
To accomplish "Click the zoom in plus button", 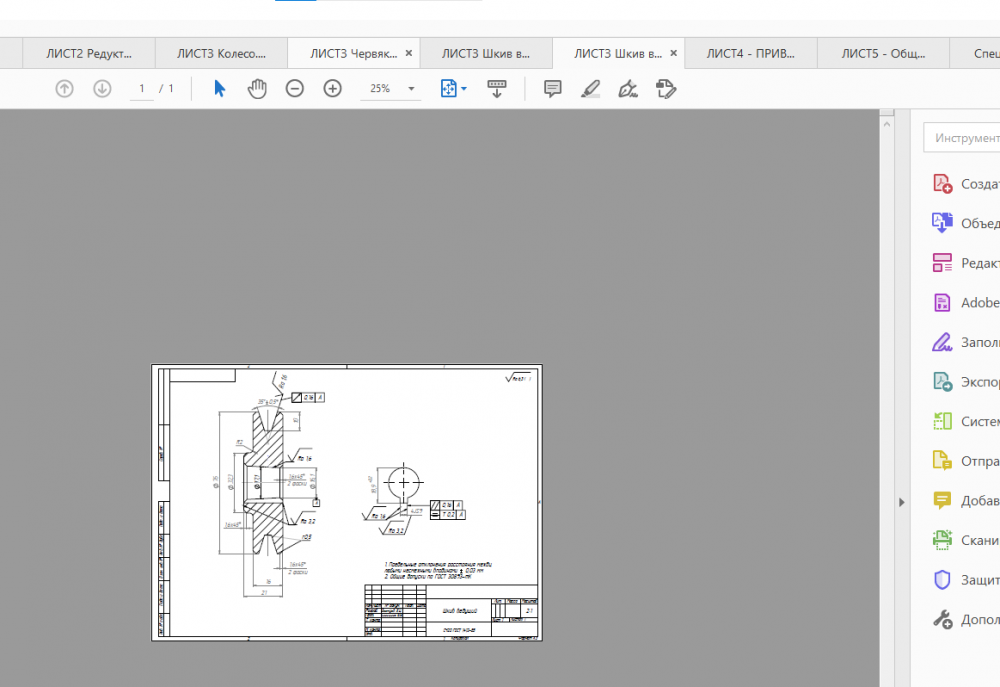I will pos(333,89).
